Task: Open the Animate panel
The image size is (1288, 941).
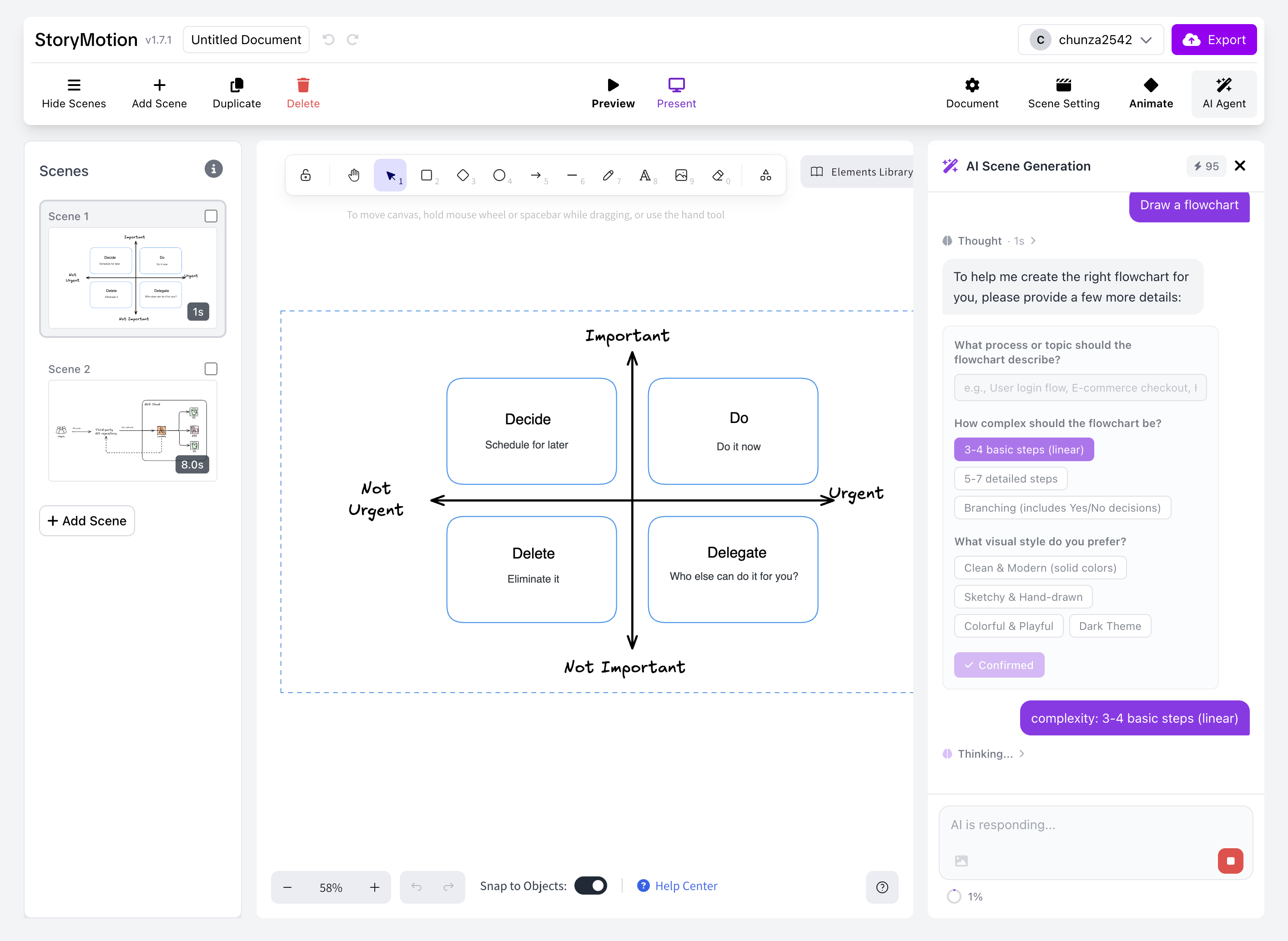Action: 1151,93
